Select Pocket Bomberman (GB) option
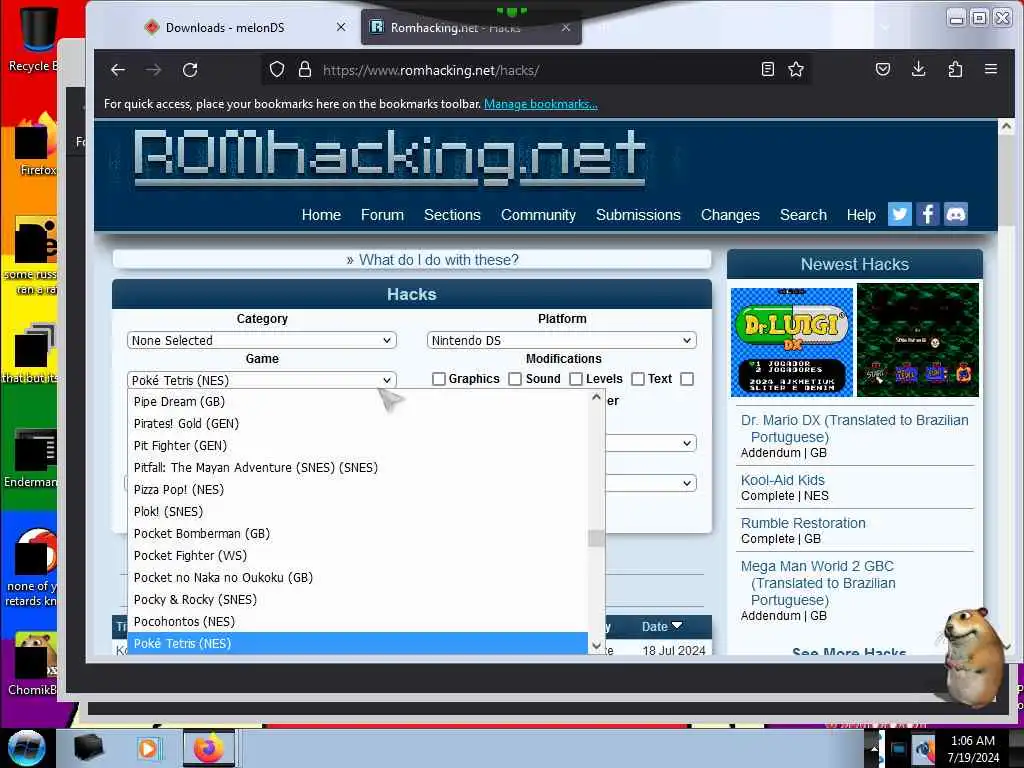Viewport: 1024px width, 768px height. (358, 534)
